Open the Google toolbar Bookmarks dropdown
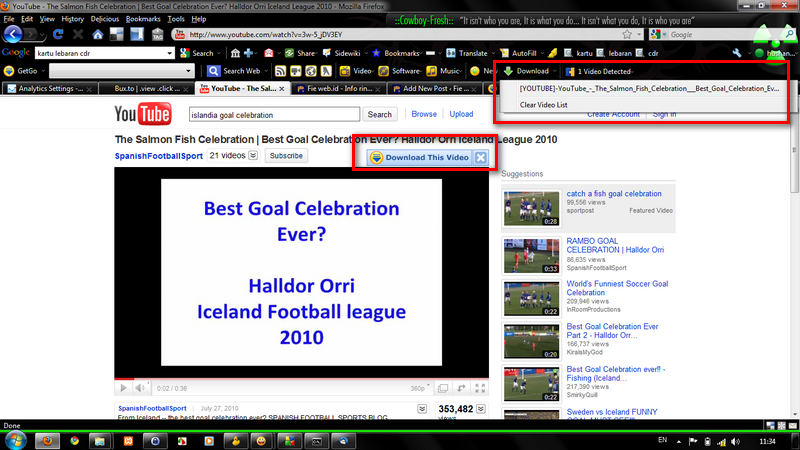 tap(423, 53)
